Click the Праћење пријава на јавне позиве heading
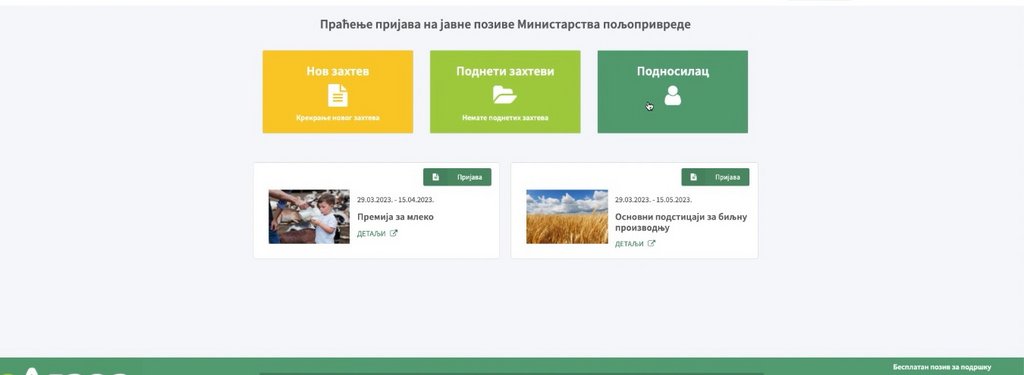 pos(505,25)
